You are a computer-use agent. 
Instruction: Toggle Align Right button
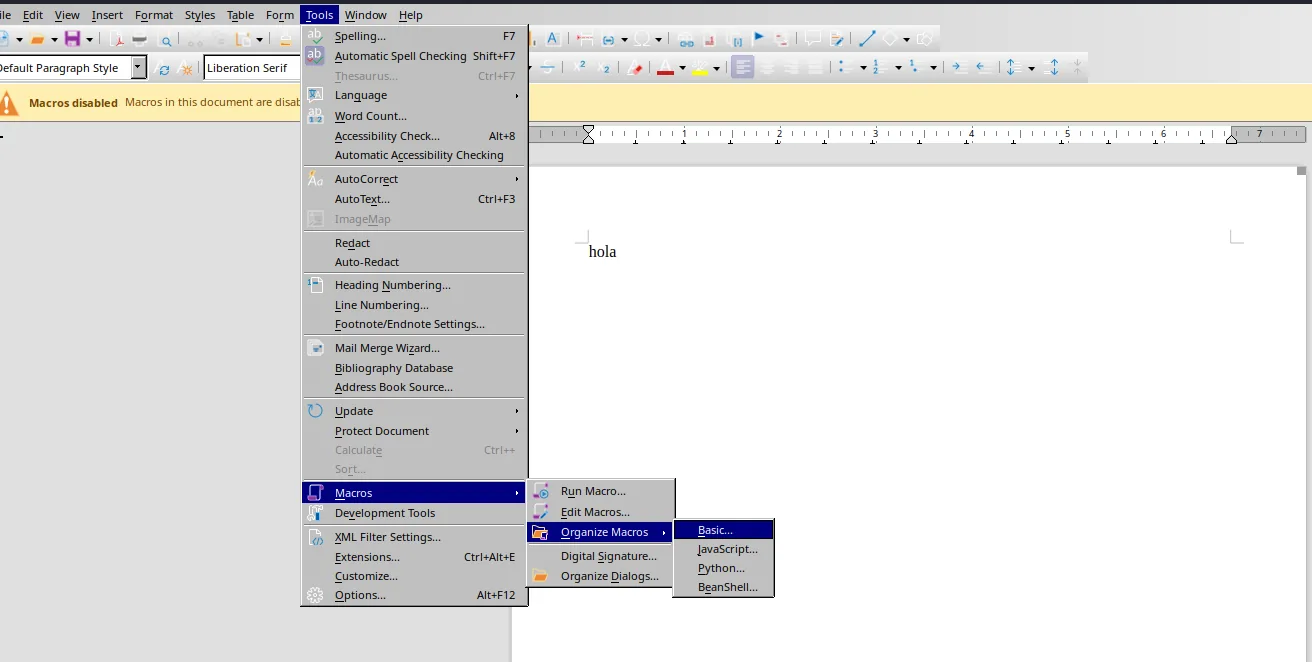(x=792, y=68)
